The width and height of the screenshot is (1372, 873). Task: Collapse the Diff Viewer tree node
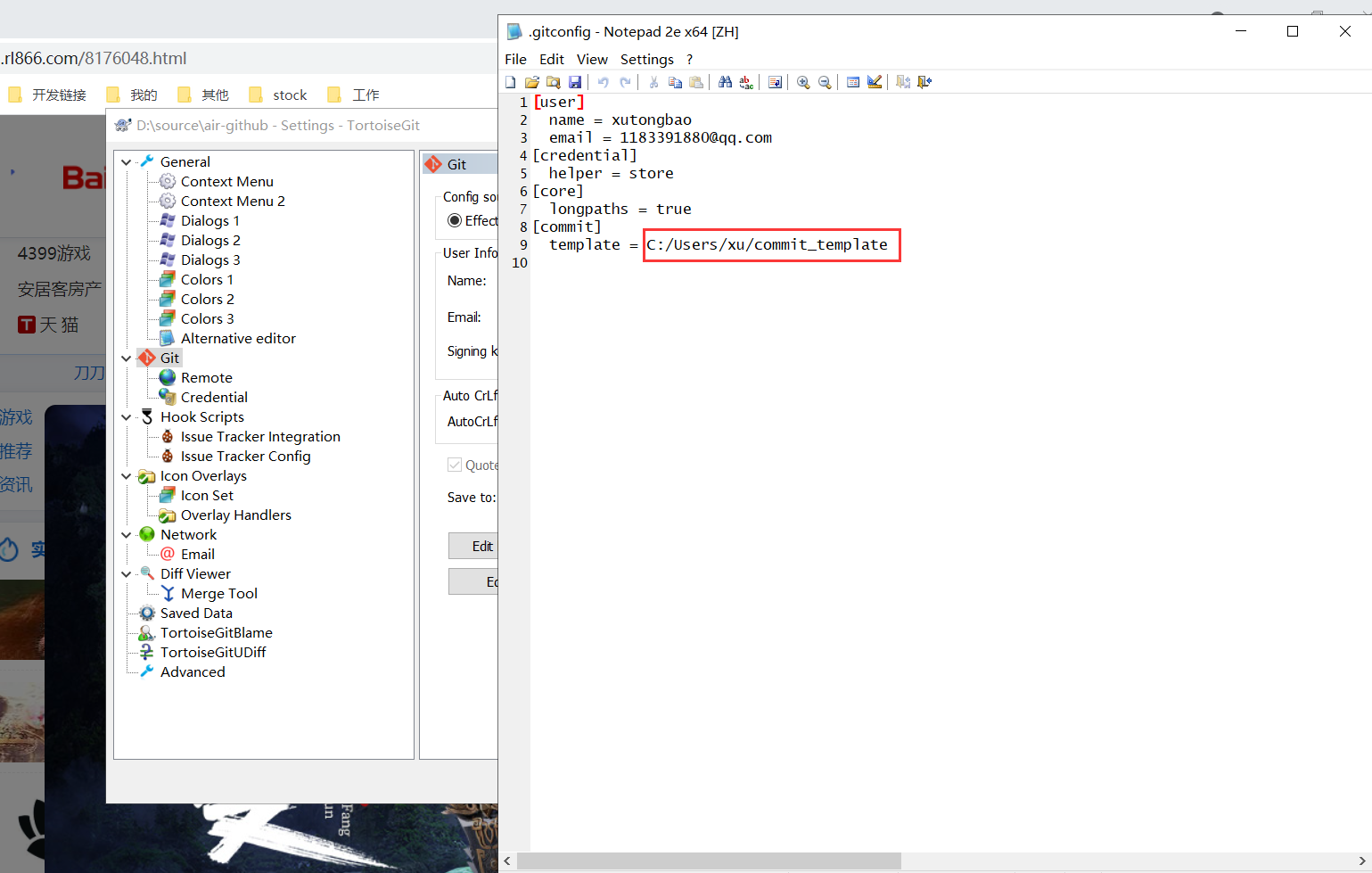(127, 574)
